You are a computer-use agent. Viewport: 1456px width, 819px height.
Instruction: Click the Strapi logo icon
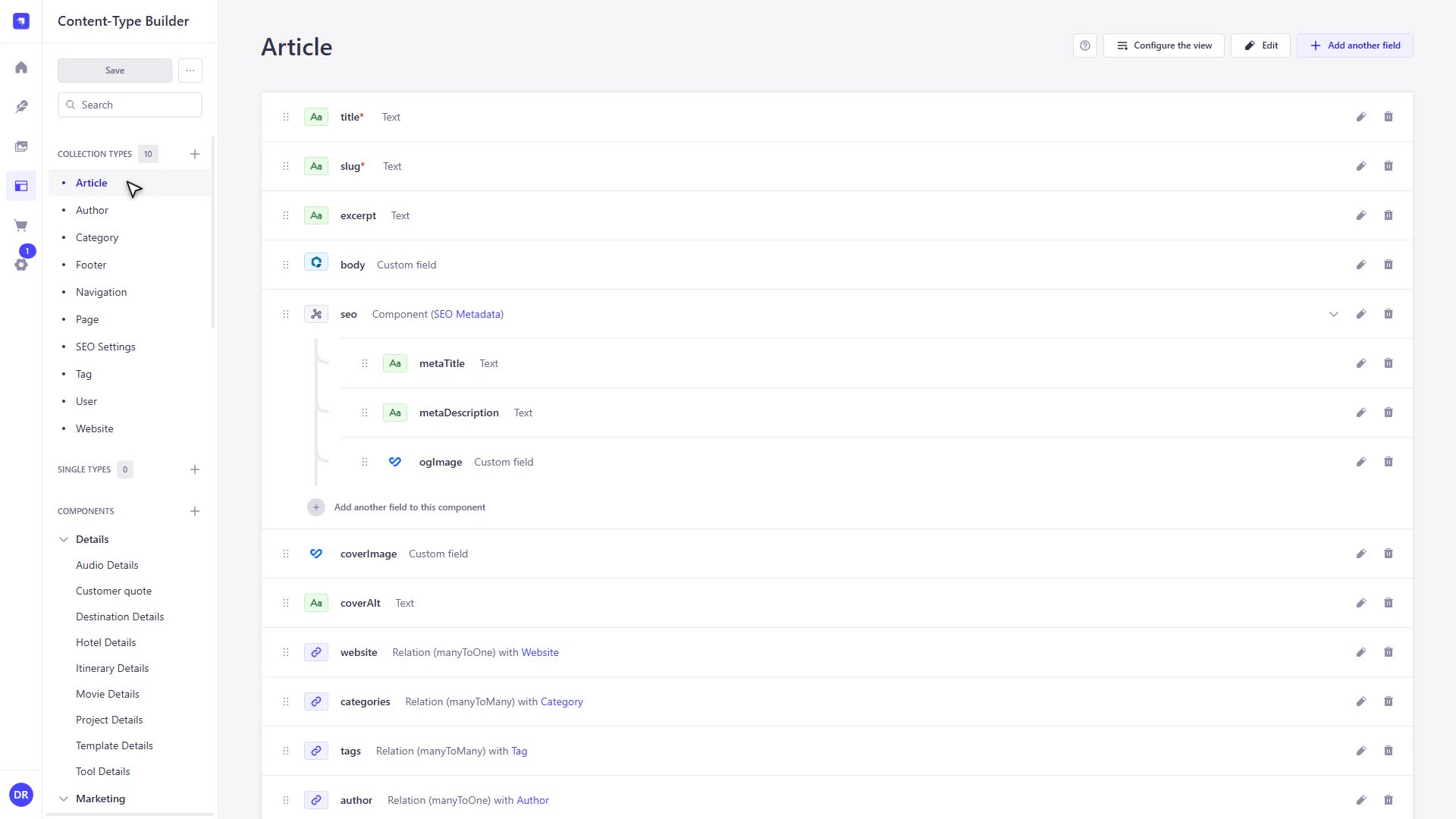click(x=21, y=21)
